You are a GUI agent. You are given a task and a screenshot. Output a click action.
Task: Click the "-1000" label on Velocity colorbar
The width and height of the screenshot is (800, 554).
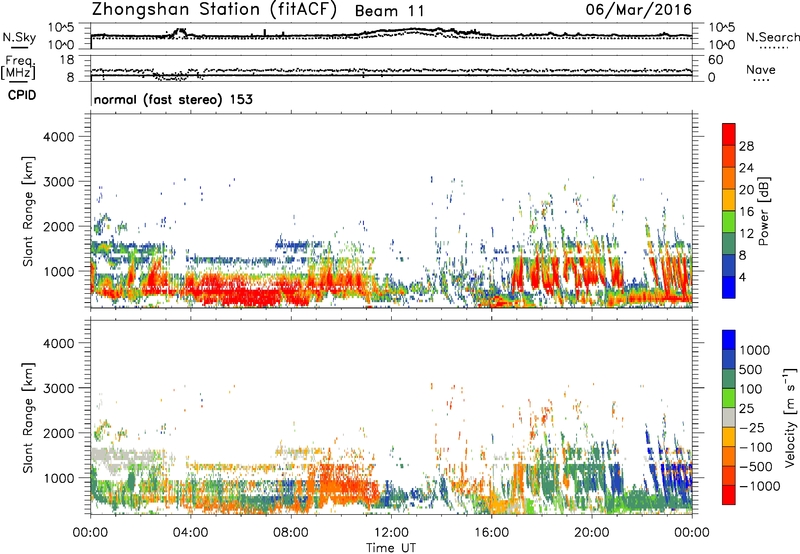(x=760, y=486)
